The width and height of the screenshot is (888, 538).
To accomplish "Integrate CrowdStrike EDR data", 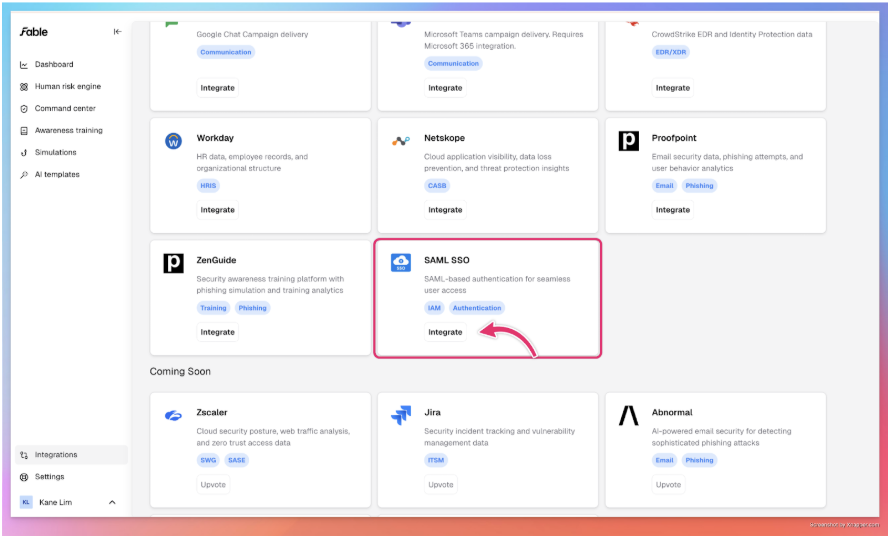I will (x=673, y=88).
